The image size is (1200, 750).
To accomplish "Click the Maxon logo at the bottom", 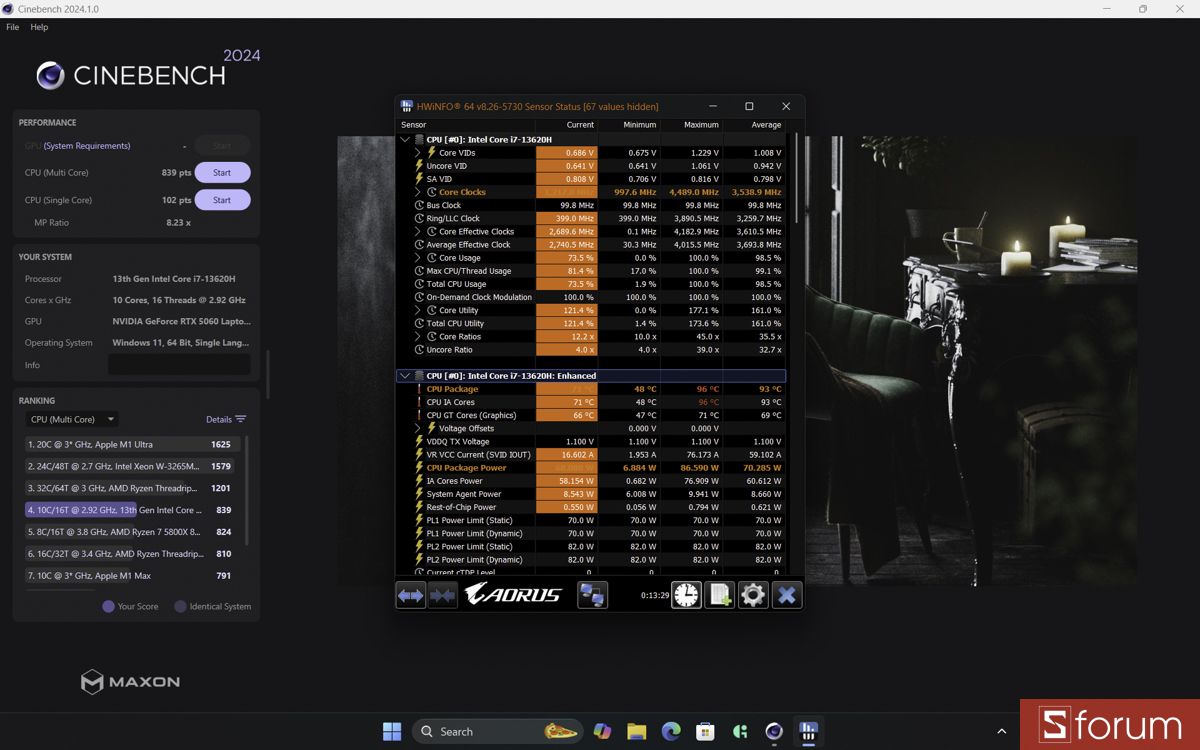I will [130, 681].
